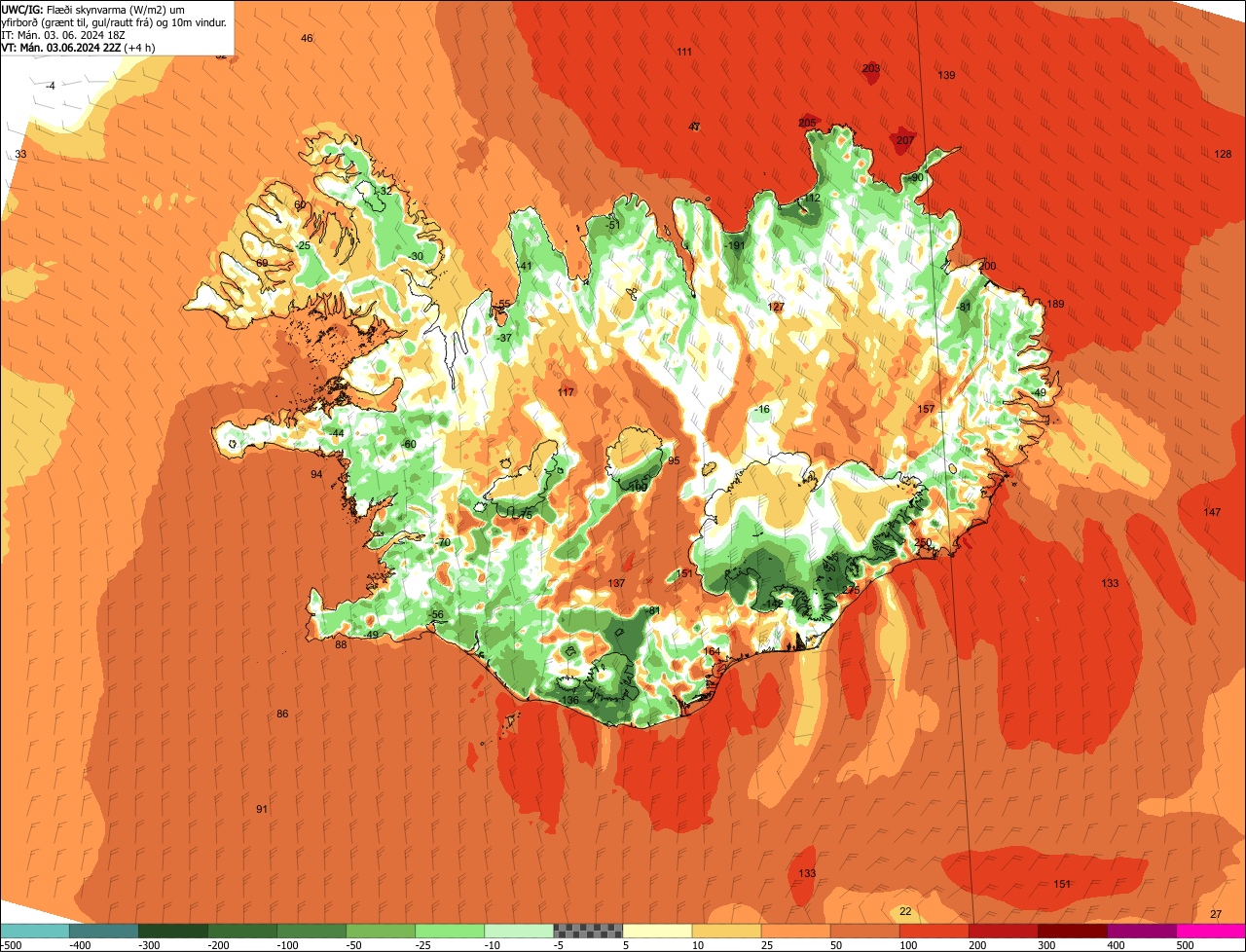Click the value -37 in the northwest
The image size is (1246, 952).
point(503,338)
